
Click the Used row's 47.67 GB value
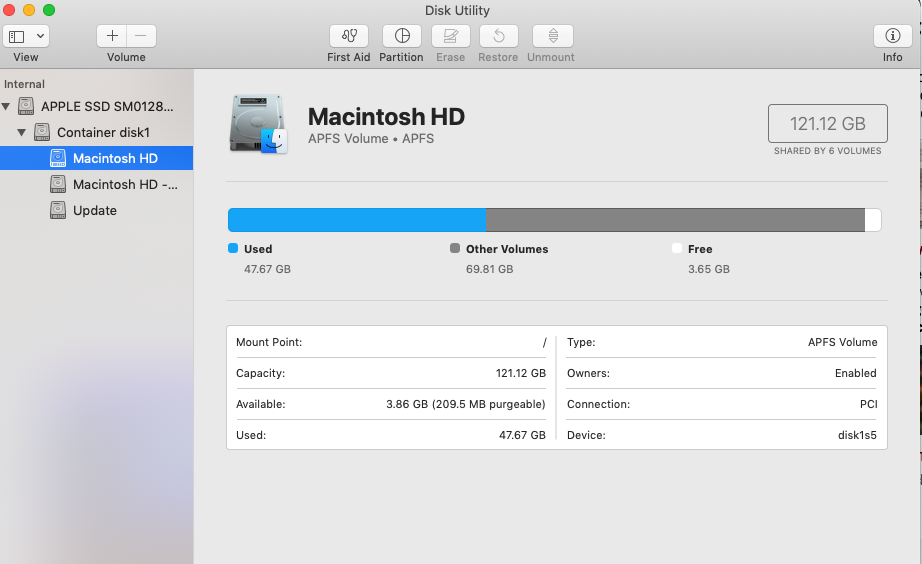(x=522, y=435)
